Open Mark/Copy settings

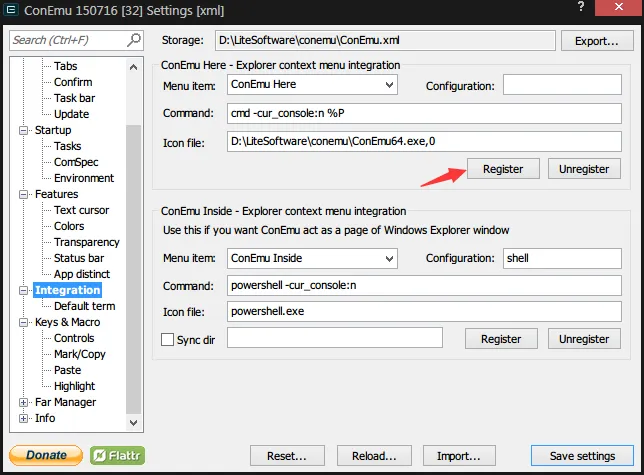tap(80, 354)
